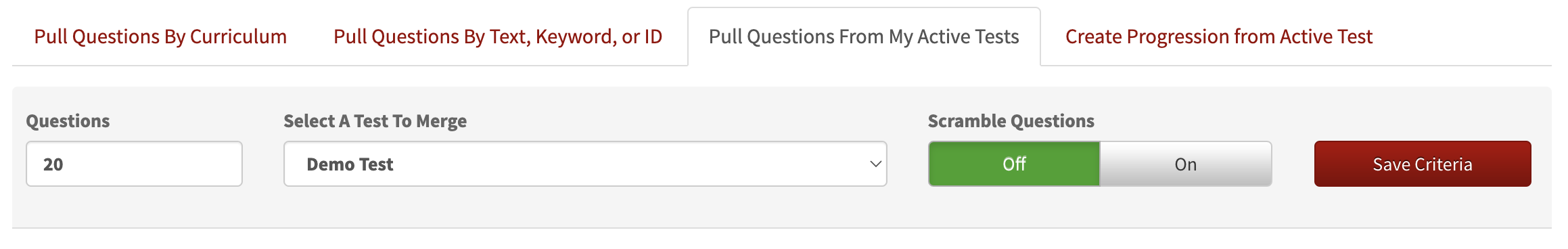The height and width of the screenshot is (249, 1568).
Task: Click the dropdown chevron next to Demo Test
Action: 875,164
